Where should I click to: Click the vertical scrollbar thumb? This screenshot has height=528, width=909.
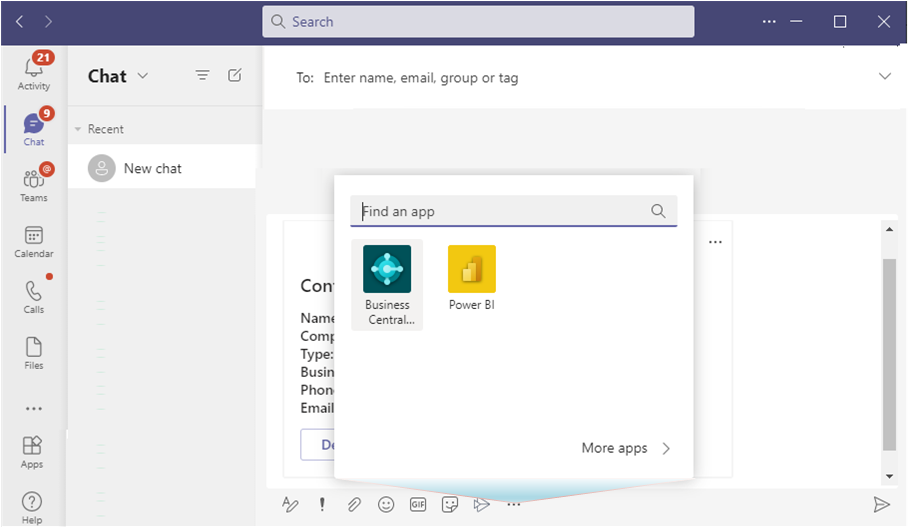pyautogui.click(x=889, y=354)
